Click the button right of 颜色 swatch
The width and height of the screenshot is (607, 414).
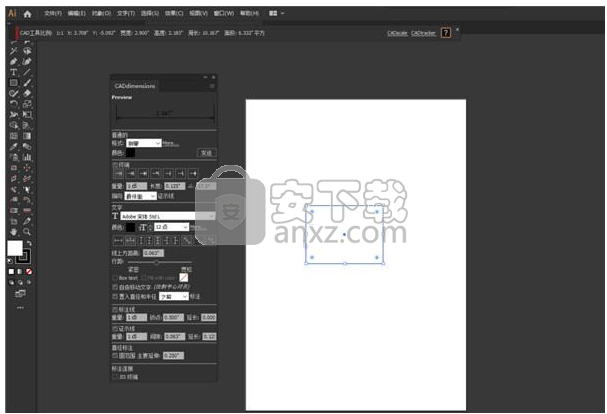click(206, 153)
